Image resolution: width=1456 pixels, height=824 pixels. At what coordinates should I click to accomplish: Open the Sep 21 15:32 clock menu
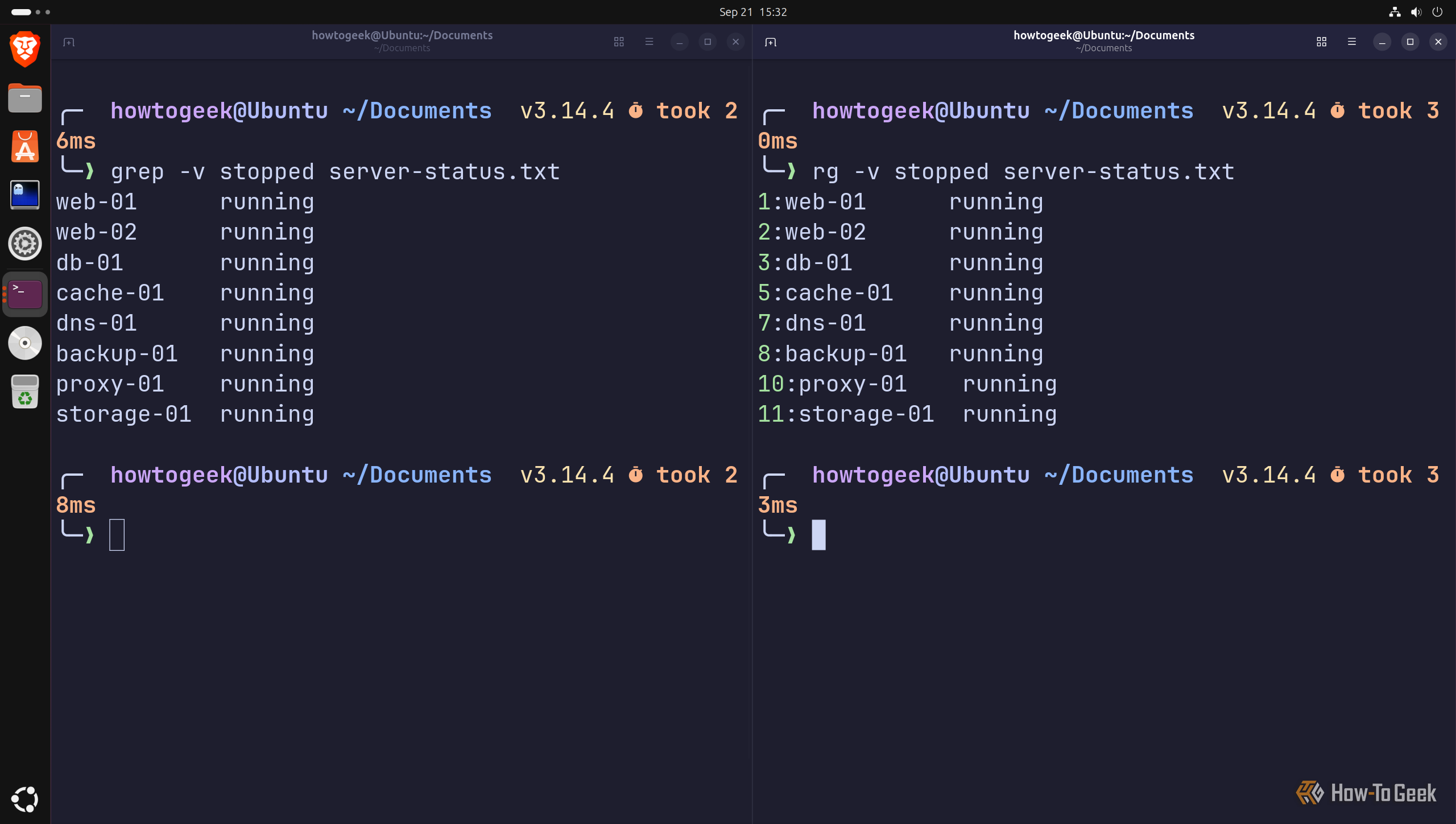pos(753,12)
